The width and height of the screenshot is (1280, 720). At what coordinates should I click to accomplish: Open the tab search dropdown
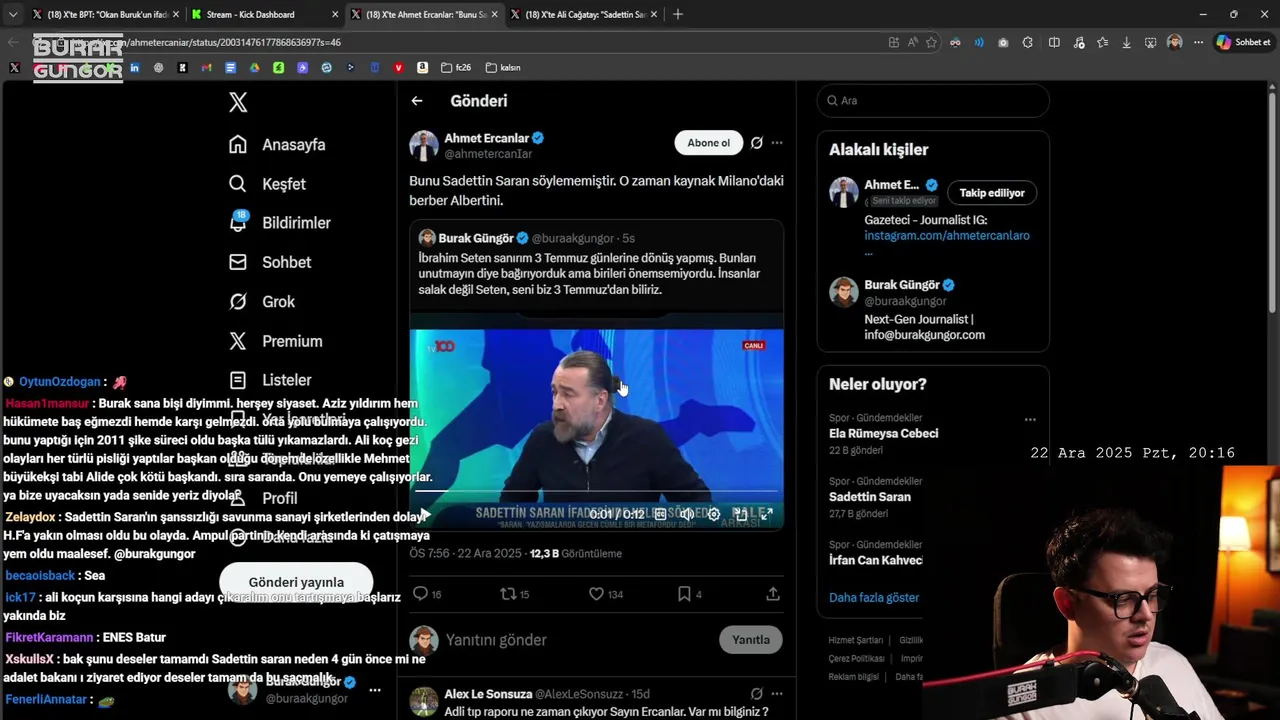(x=12, y=14)
